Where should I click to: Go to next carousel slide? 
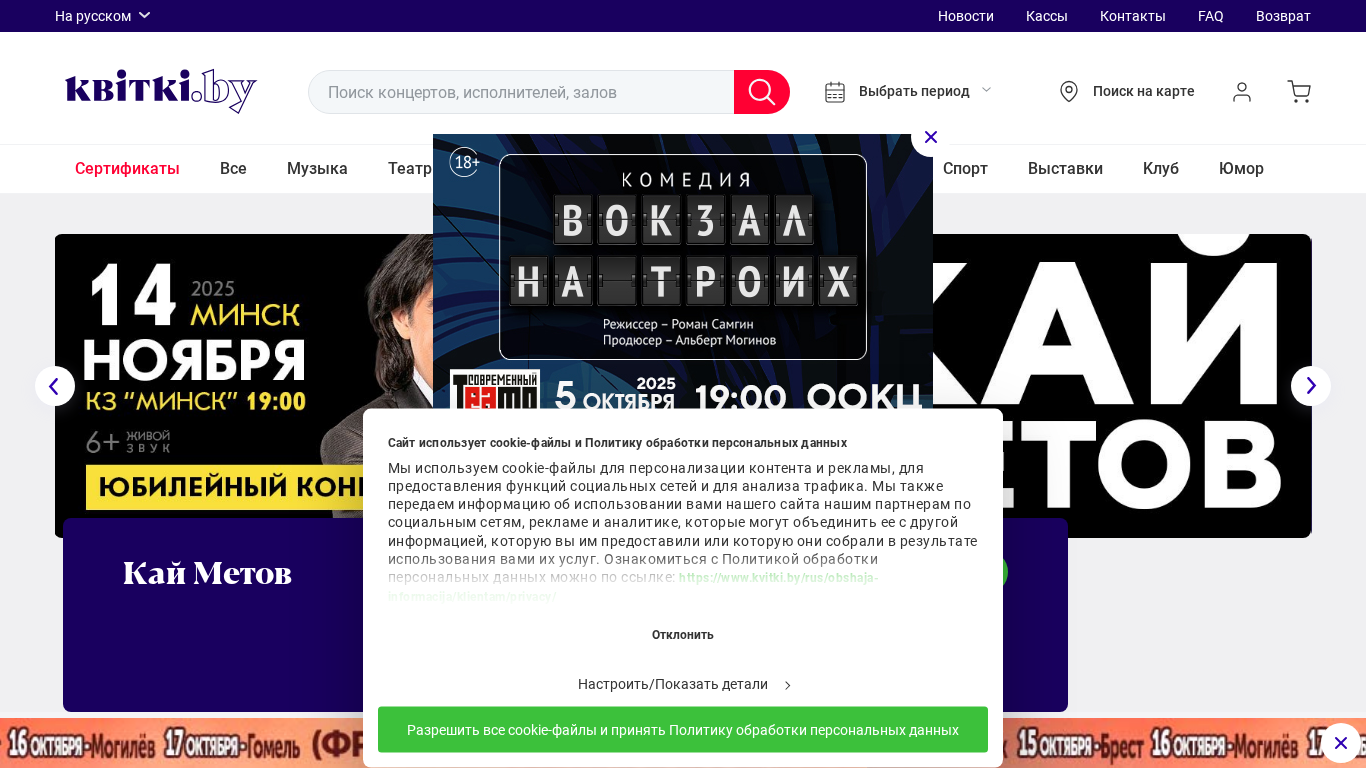pyautogui.click(x=1311, y=386)
